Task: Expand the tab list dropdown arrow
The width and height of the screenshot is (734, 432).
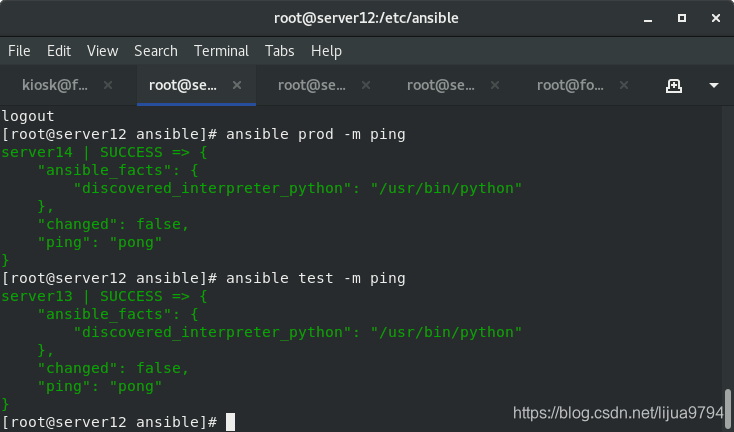Action: [x=714, y=86]
